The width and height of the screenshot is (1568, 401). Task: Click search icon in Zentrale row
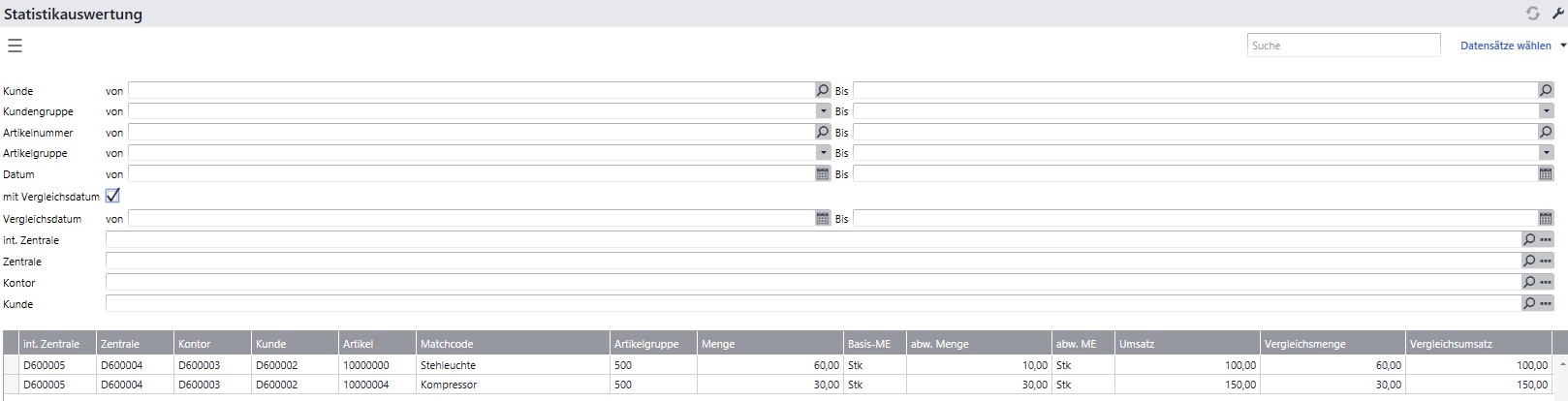pos(1529,261)
